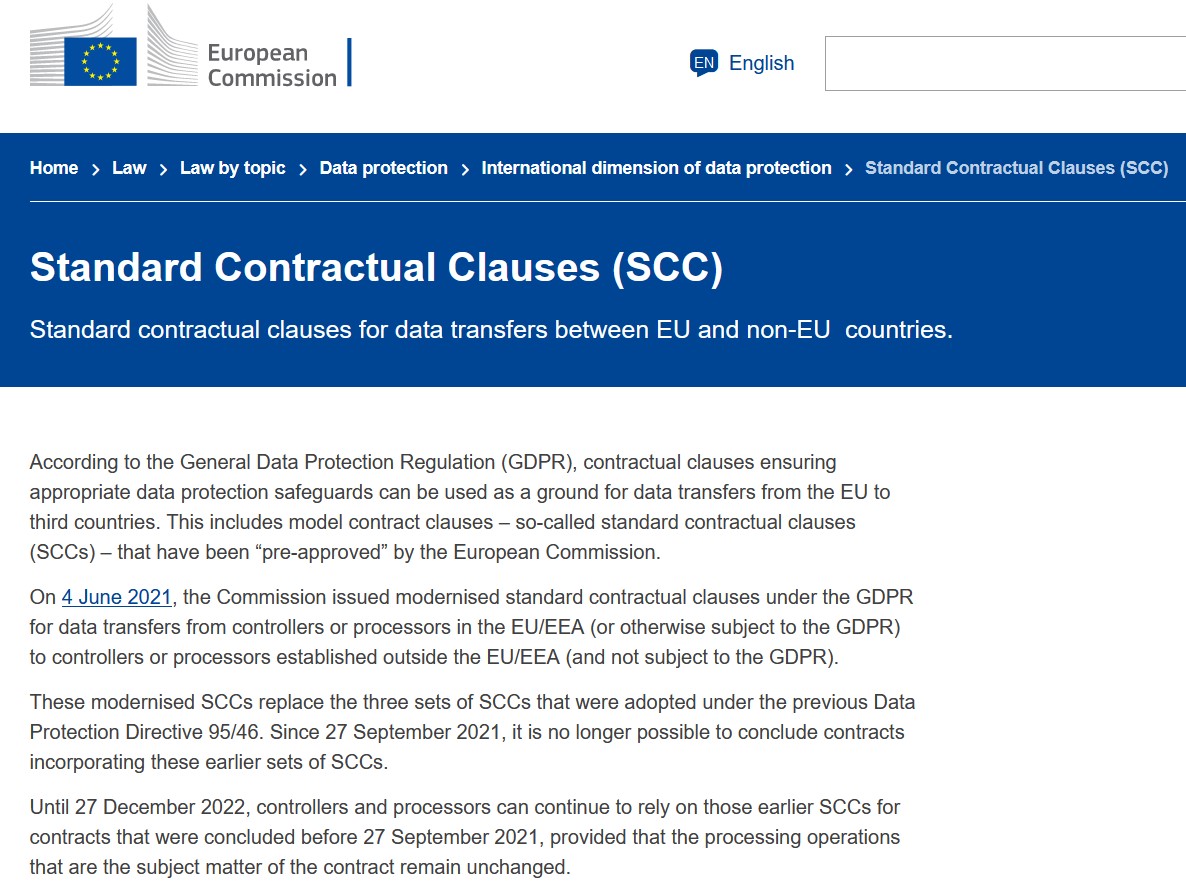This screenshot has height=896, width=1186.
Task: Open the Data protection breadcrumb
Action: [x=383, y=168]
